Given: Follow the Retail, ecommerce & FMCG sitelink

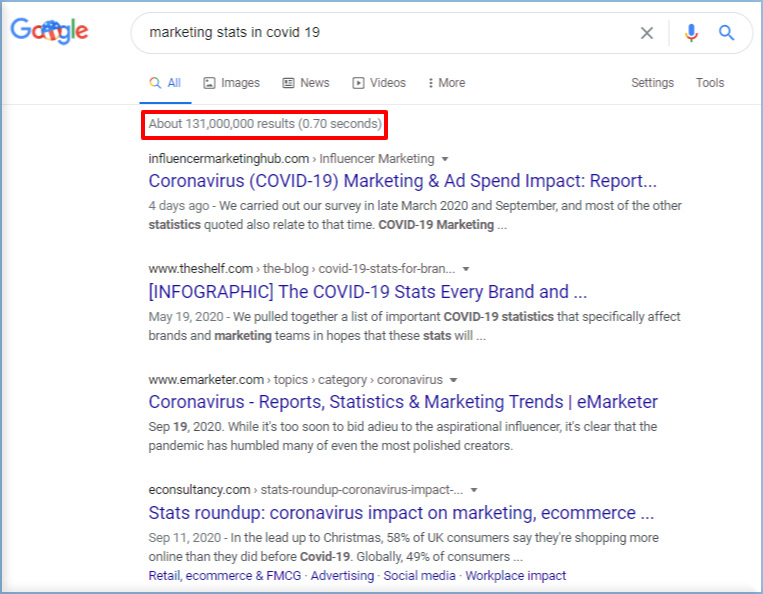Looking at the screenshot, I should pyautogui.click(x=225, y=576).
